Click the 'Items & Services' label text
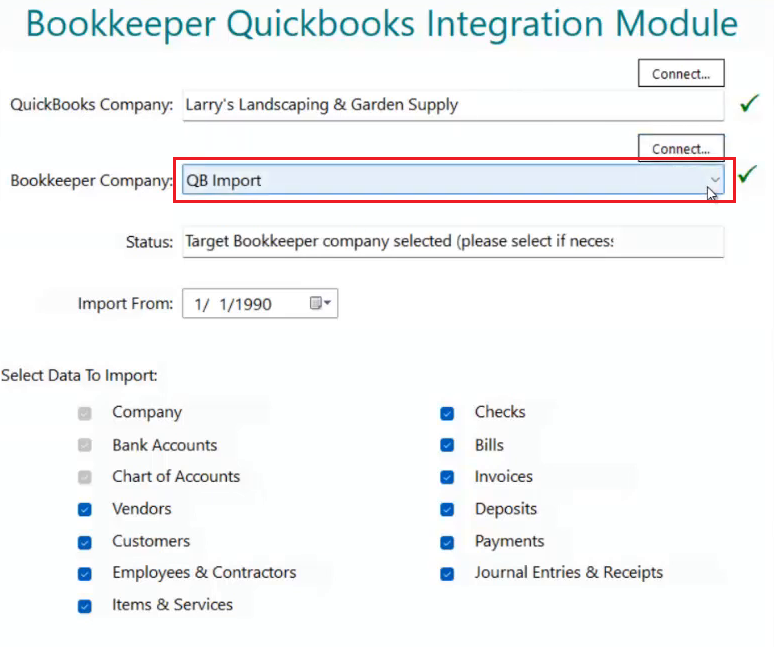This screenshot has width=775, height=647. [x=172, y=604]
